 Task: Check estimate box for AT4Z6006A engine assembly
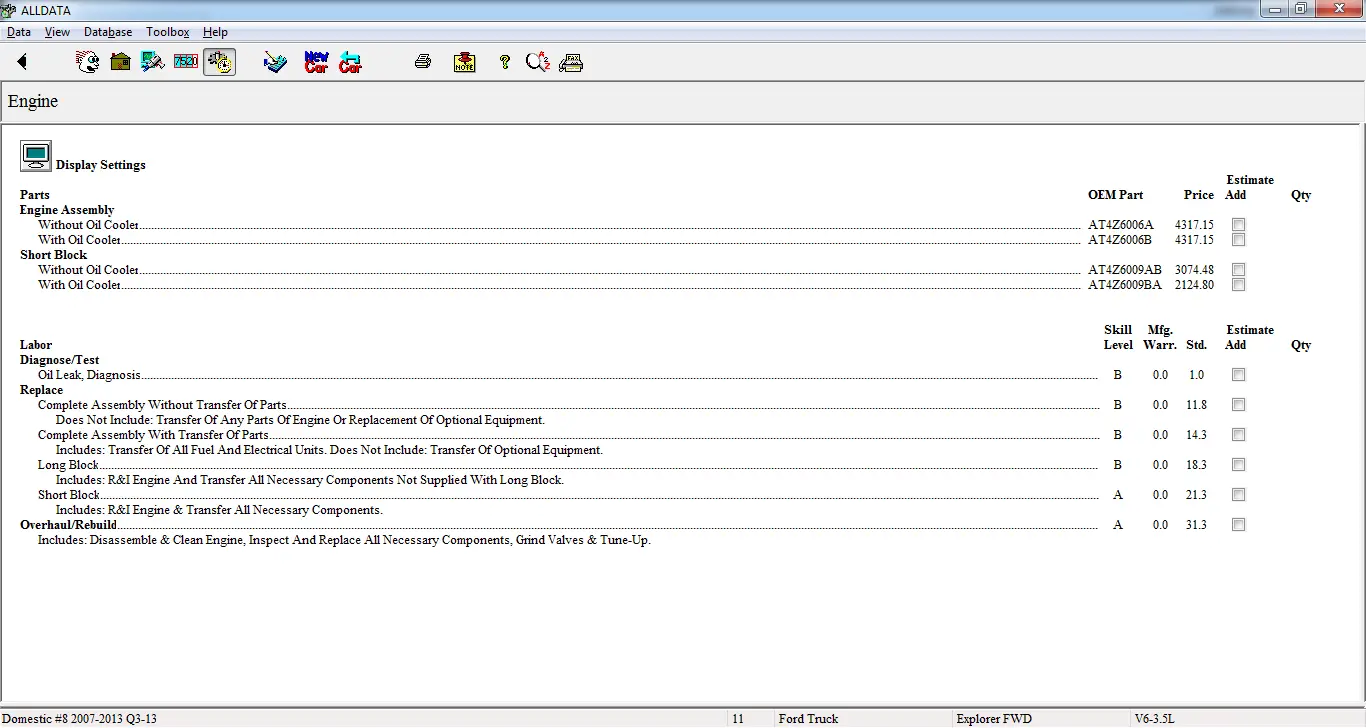1239,225
